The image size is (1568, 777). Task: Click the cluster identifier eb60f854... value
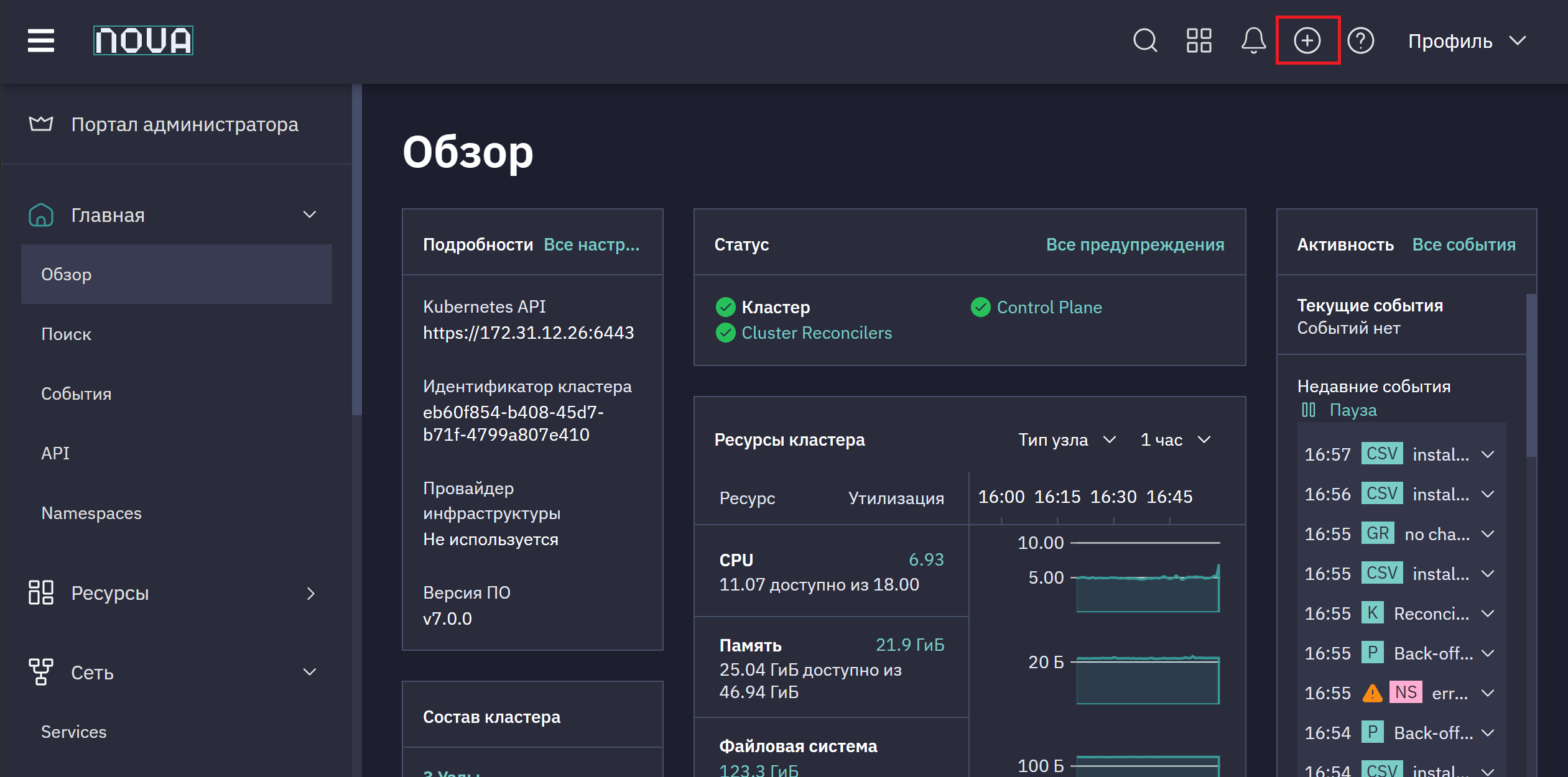tap(513, 423)
